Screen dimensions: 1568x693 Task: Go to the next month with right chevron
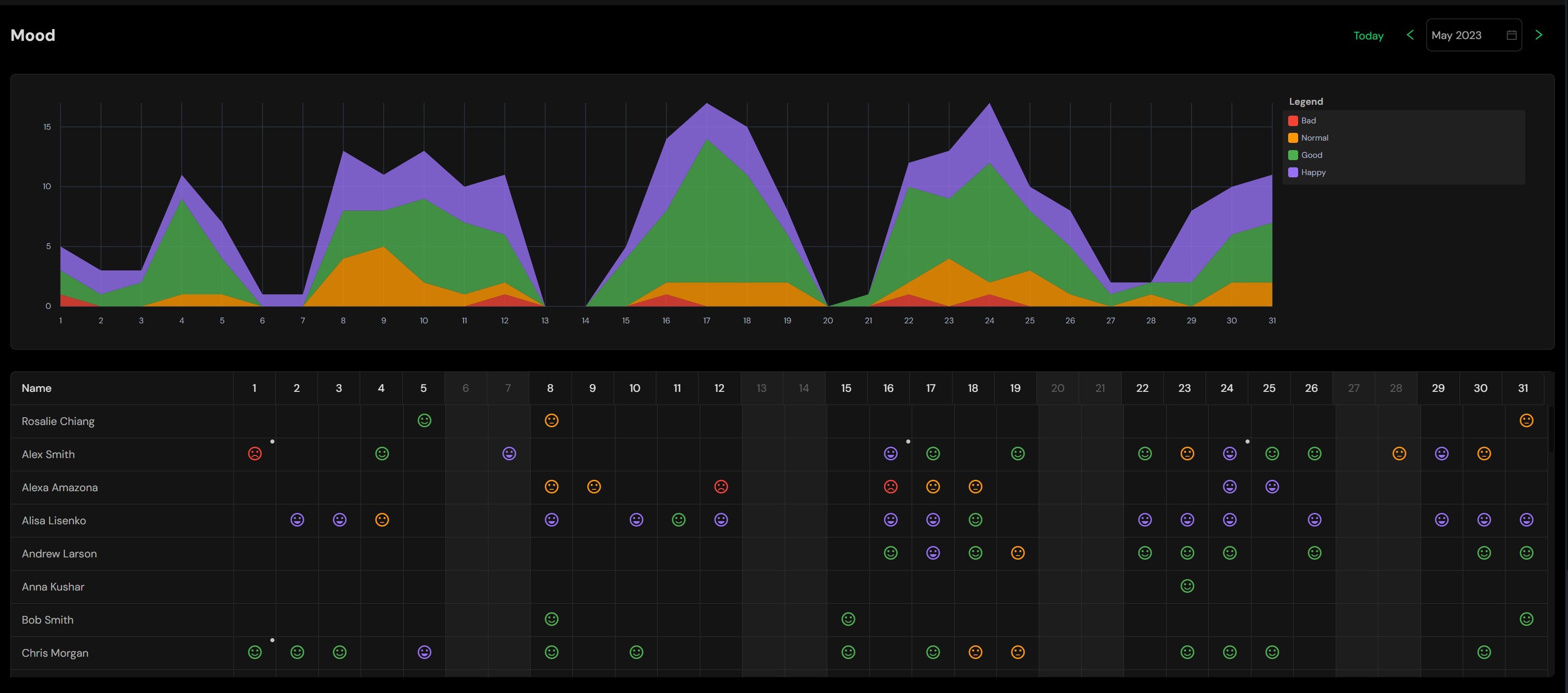[1539, 35]
